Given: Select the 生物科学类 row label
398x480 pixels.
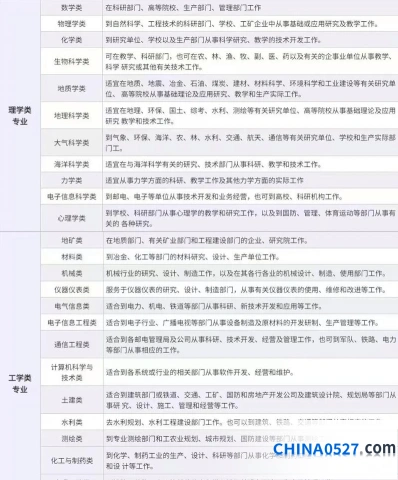Looking at the screenshot, I should click(x=72, y=62).
